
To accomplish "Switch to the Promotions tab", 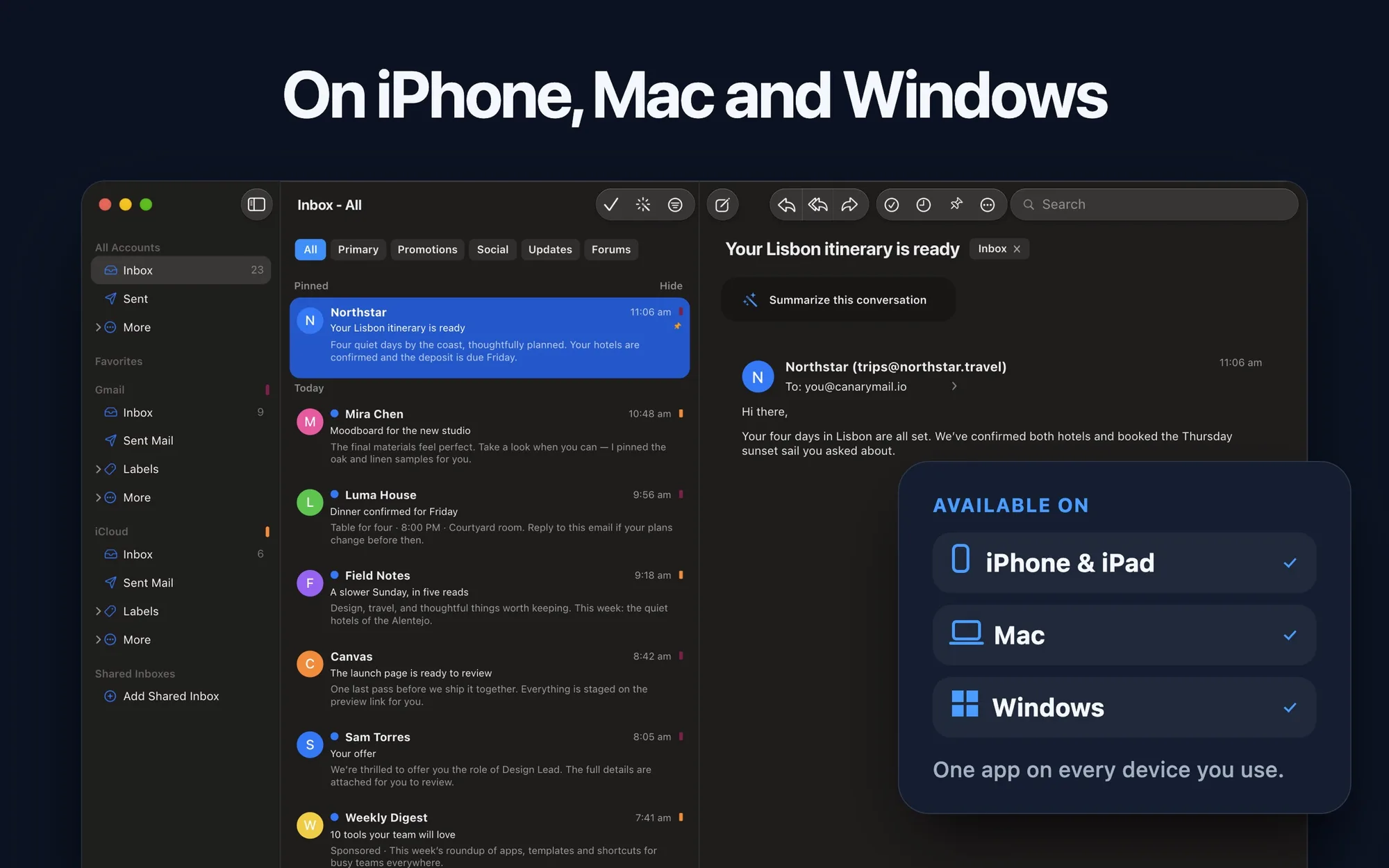I will click(x=427, y=249).
